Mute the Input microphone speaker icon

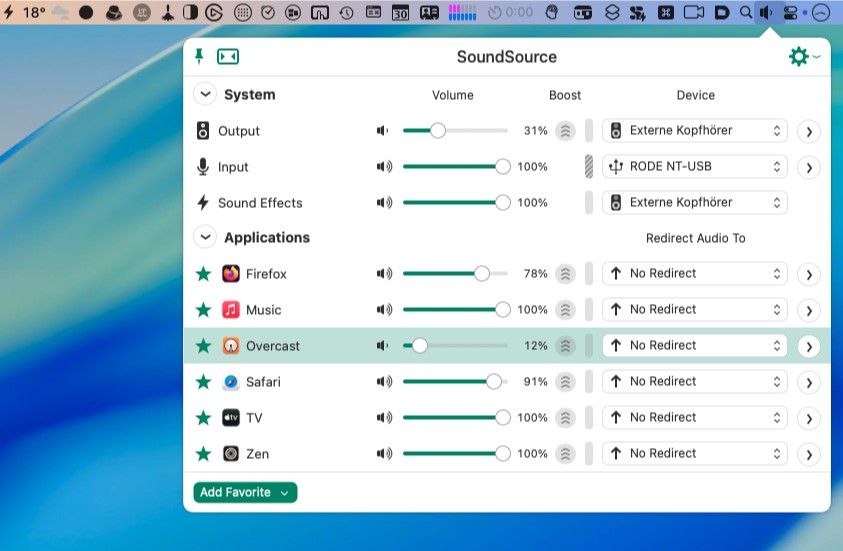coord(384,167)
